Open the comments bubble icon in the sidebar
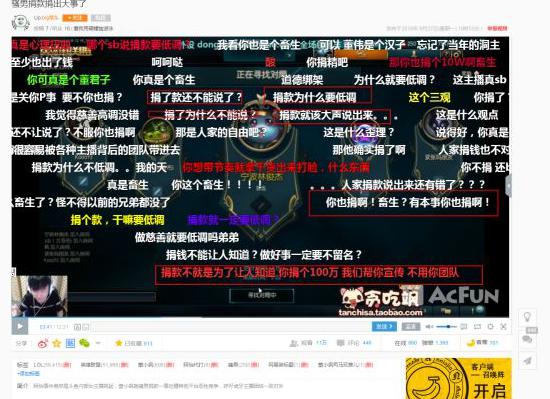The height and width of the screenshot is (399, 550). tap(527, 339)
